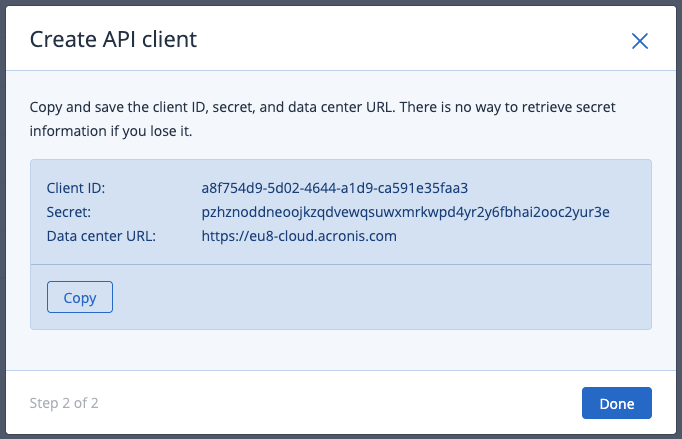This screenshot has width=682, height=439.
Task: Click the Secret string starting with pzhz
Action: tap(405, 212)
